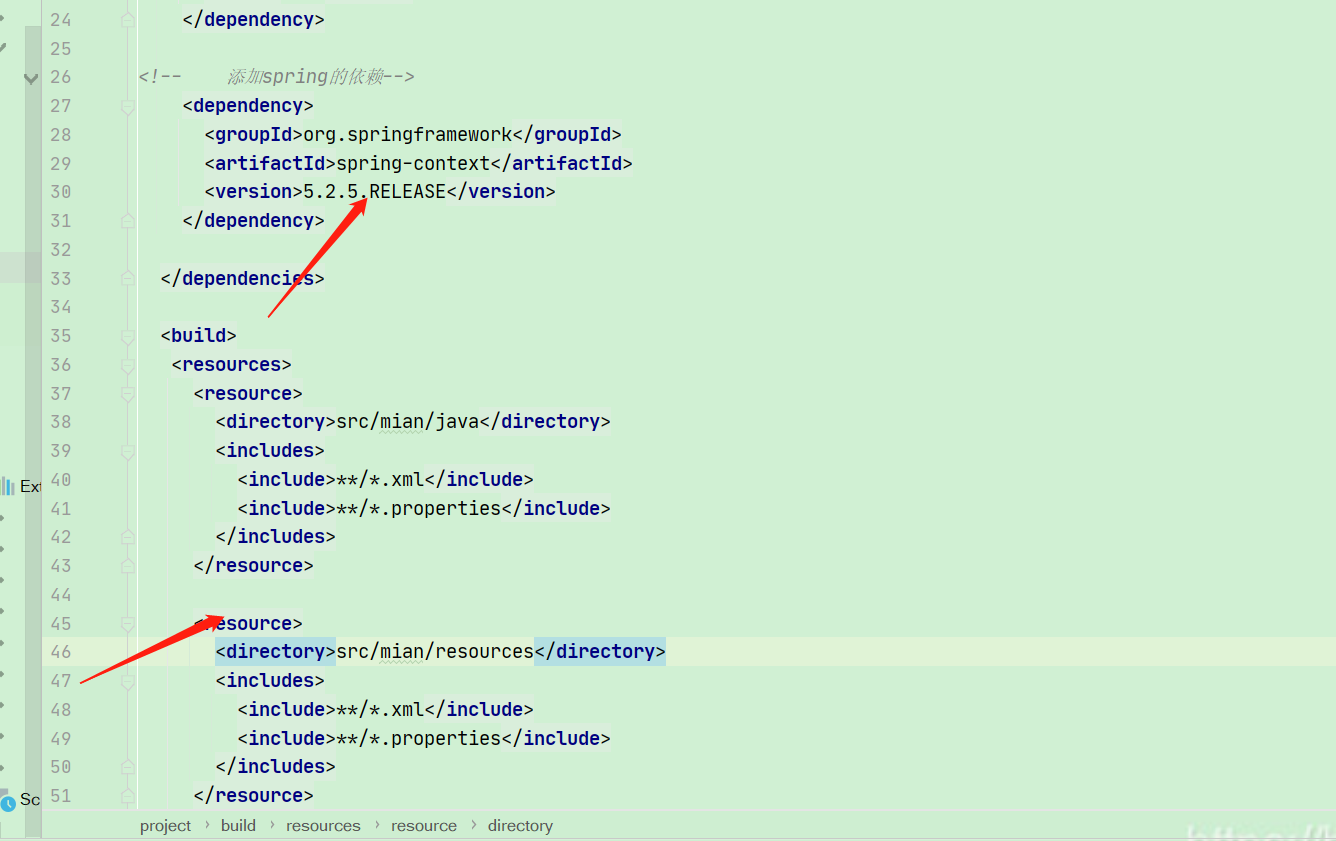This screenshot has width=1336, height=841.
Task: Click fold end marker at line 33 dependencies
Action: click(127, 278)
